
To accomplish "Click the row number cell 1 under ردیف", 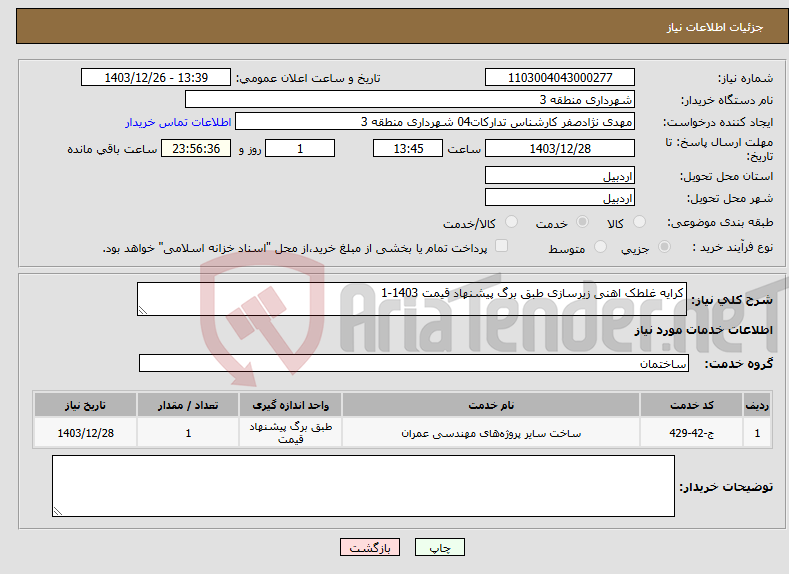I will click(757, 433).
